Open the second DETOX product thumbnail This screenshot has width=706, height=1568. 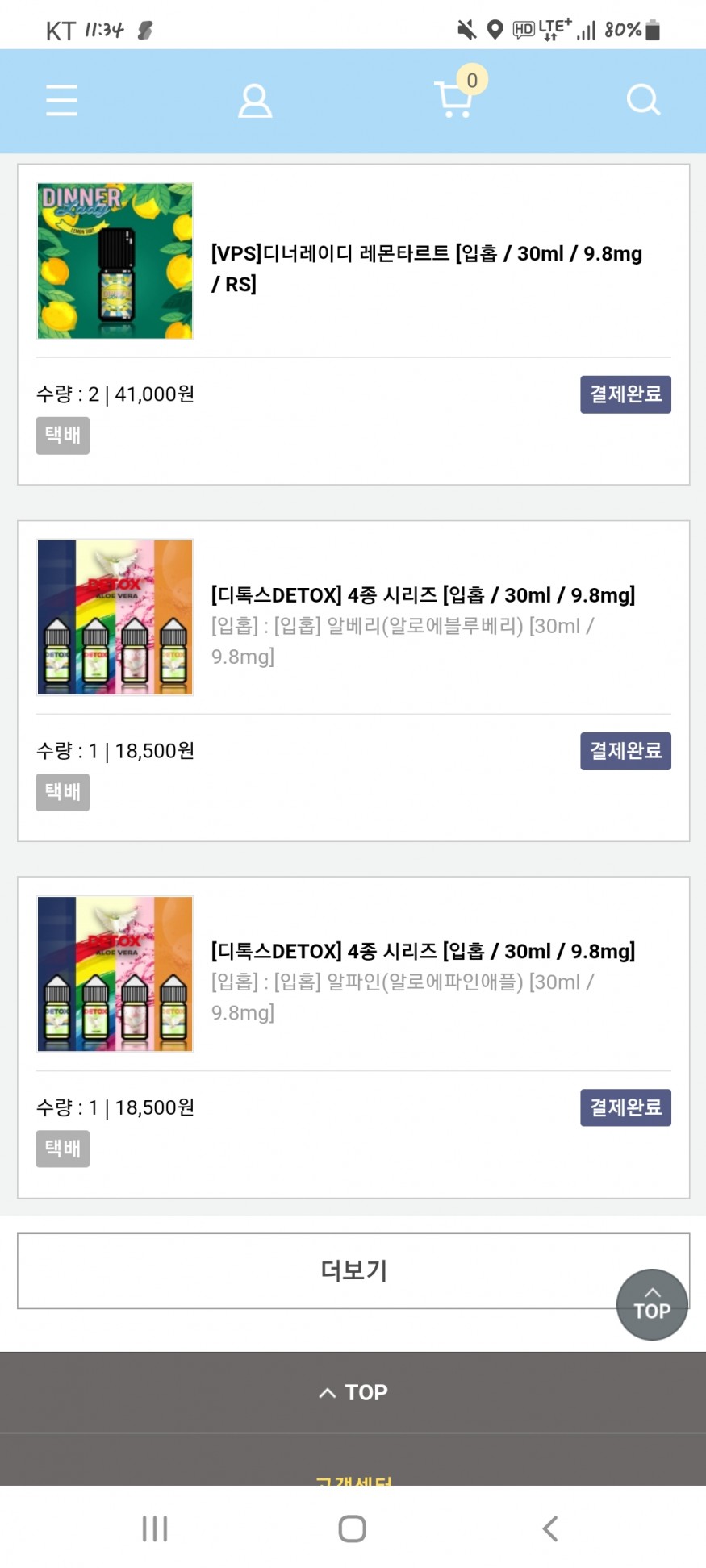[x=115, y=974]
